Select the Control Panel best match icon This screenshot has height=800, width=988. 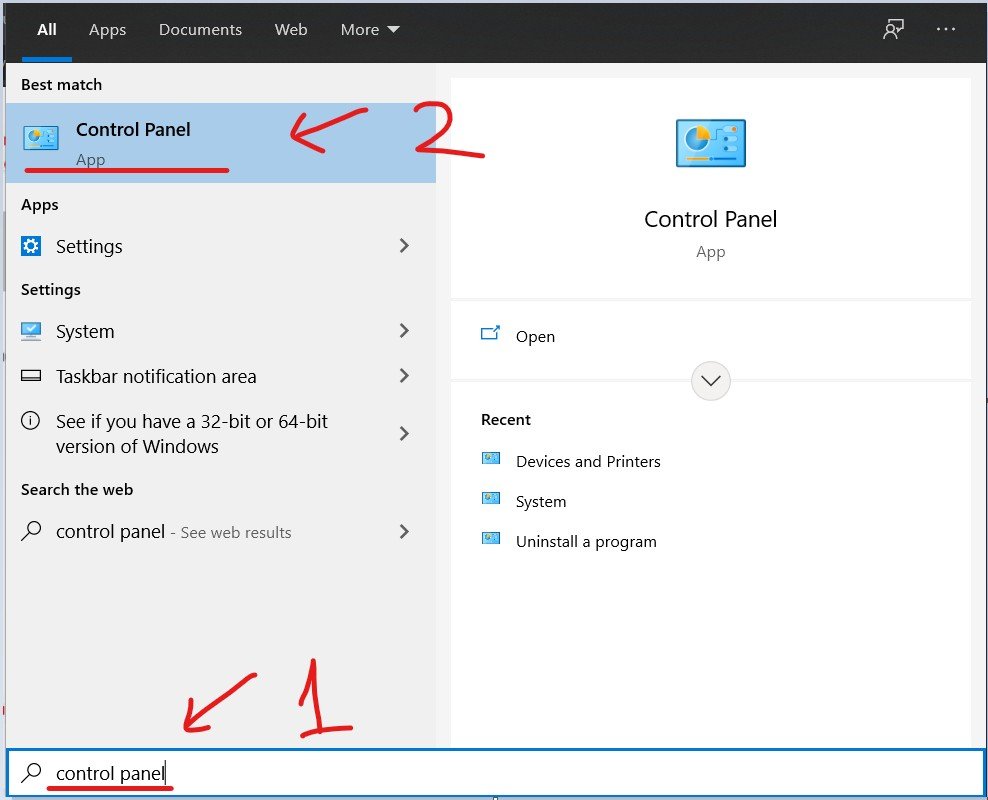coord(41,137)
